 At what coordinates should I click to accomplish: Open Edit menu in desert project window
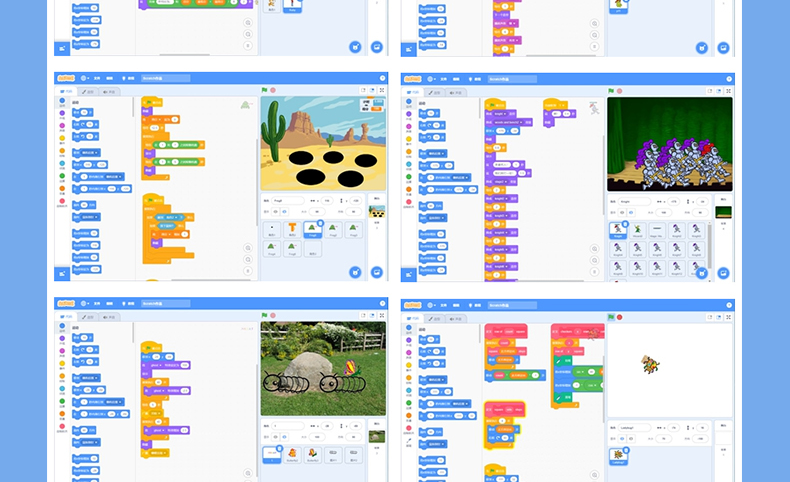[109, 78]
